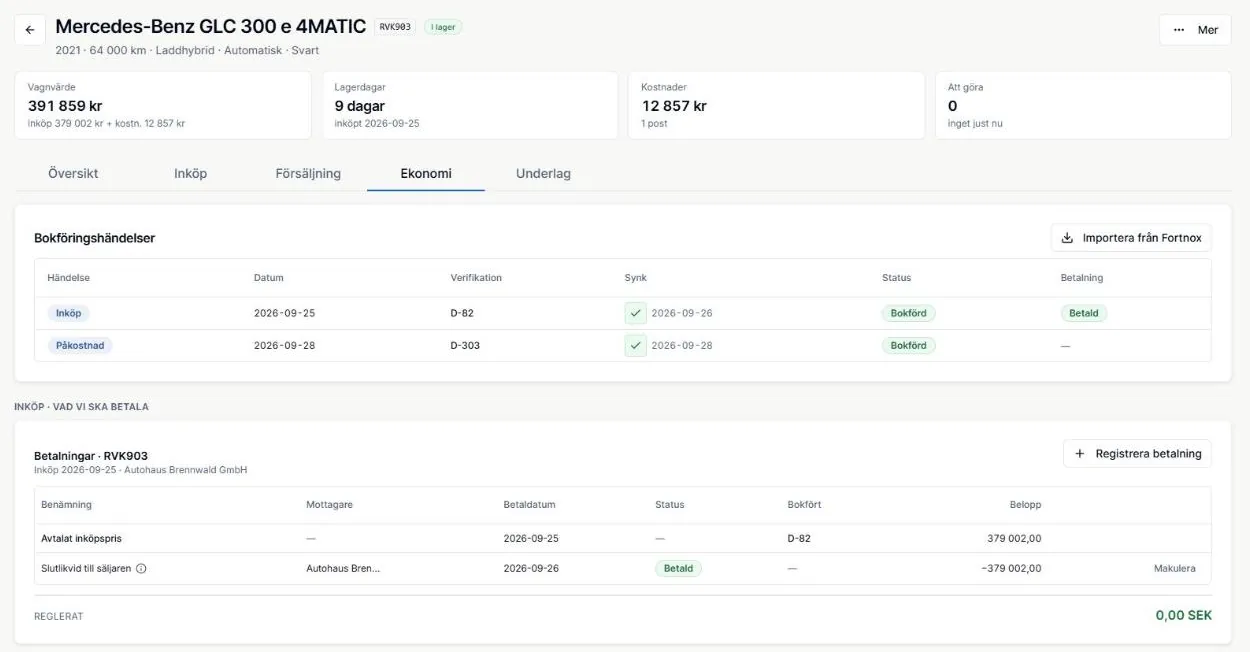Click the Betalningar · RVK903 heading

91,456
